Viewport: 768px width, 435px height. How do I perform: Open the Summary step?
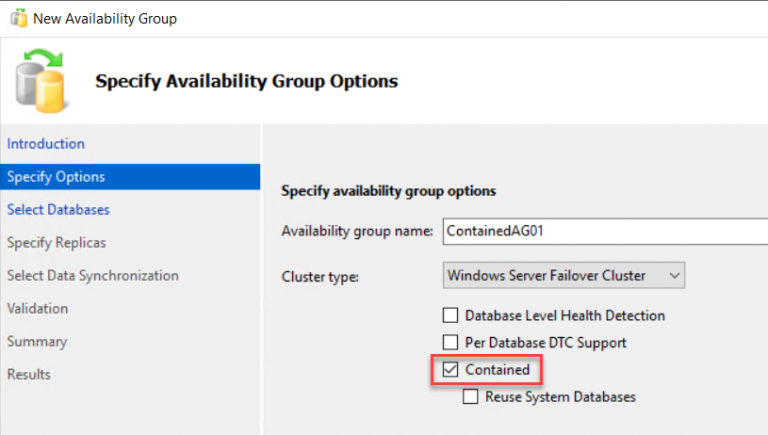coord(37,342)
